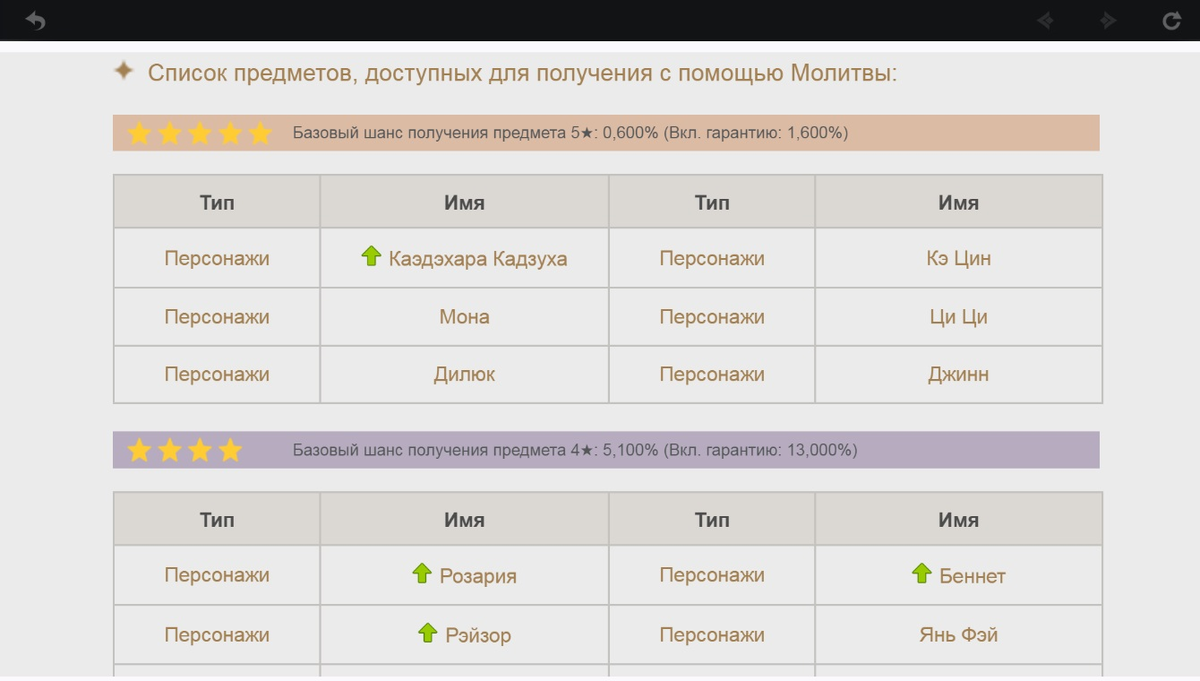The width and height of the screenshot is (1200, 681).
Task: Click the Имя header above Беннет
Action: pos(959,519)
